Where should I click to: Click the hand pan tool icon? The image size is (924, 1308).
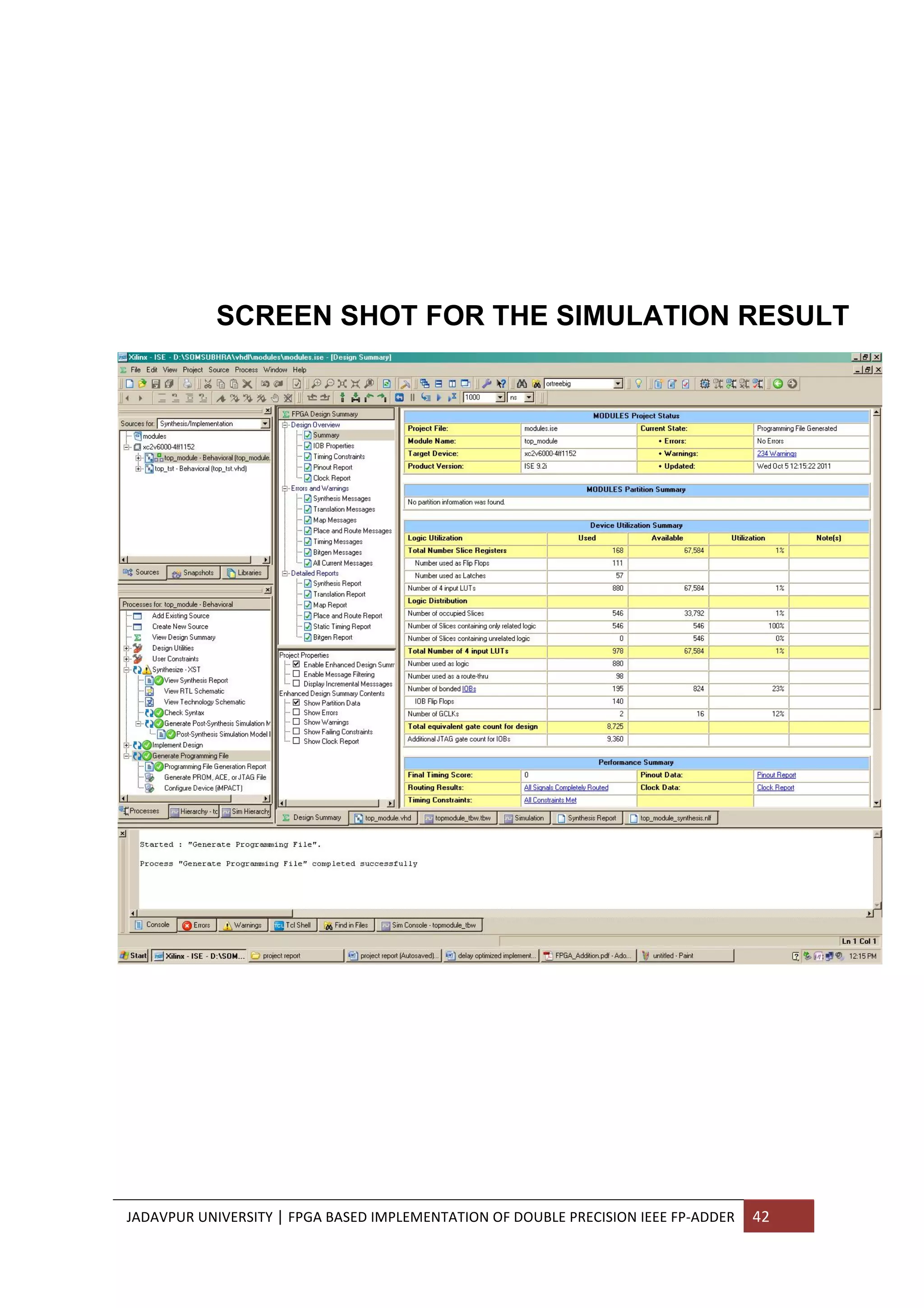point(274,398)
